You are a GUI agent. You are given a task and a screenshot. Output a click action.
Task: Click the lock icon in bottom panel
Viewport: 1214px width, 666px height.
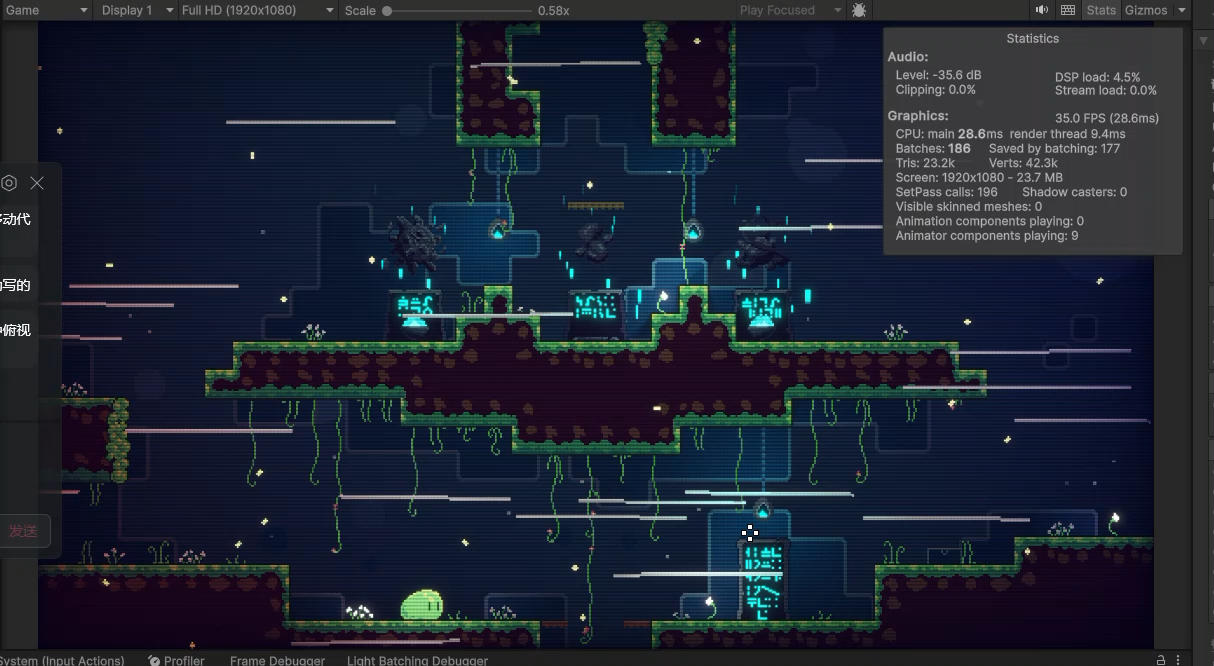click(1161, 660)
